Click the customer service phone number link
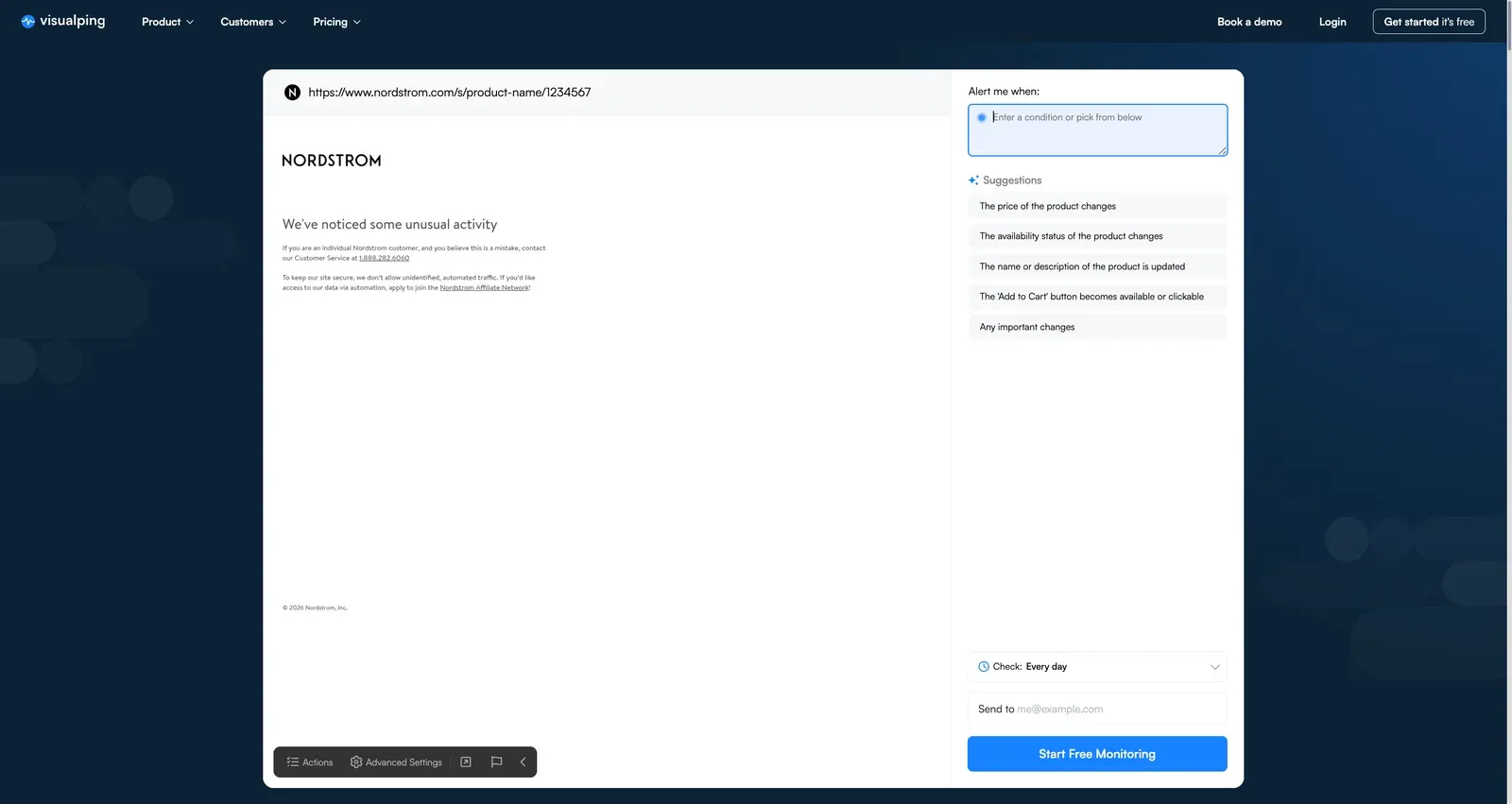Viewport: 1512px width, 804px height. (x=384, y=258)
